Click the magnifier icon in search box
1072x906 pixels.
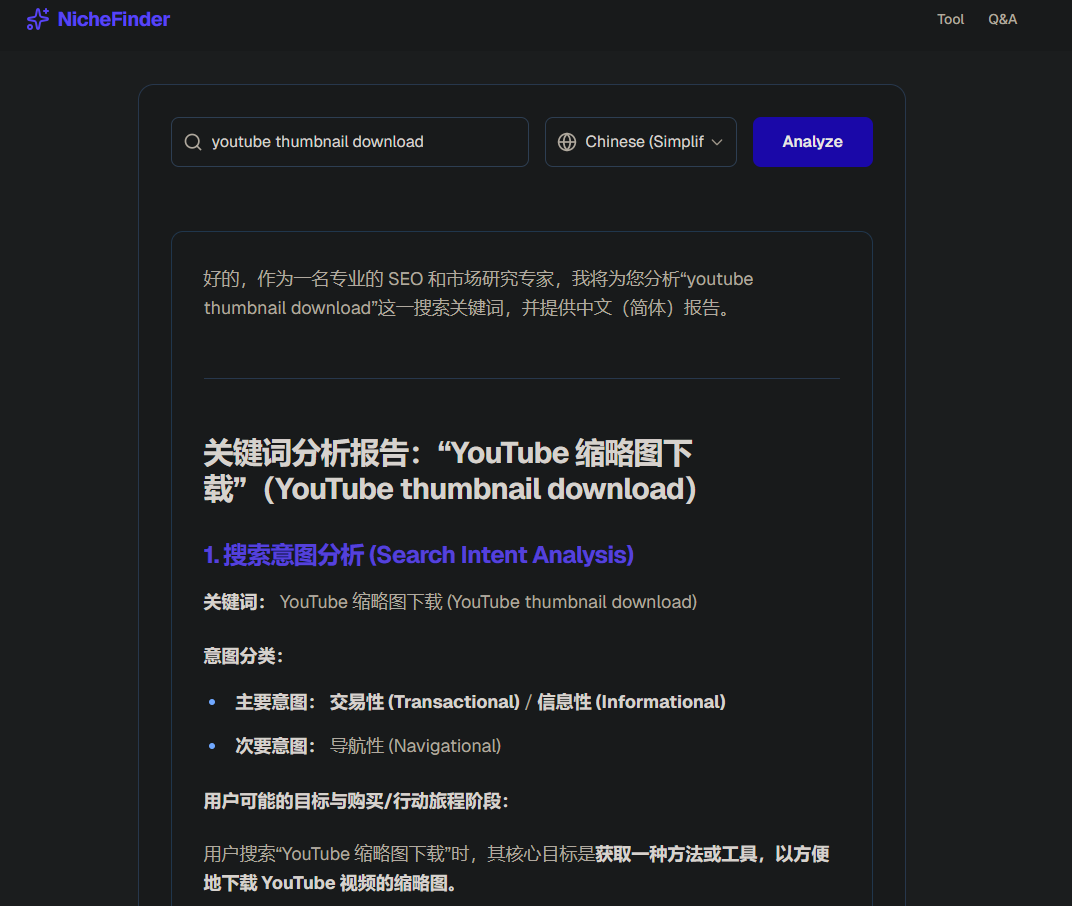(x=193, y=142)
